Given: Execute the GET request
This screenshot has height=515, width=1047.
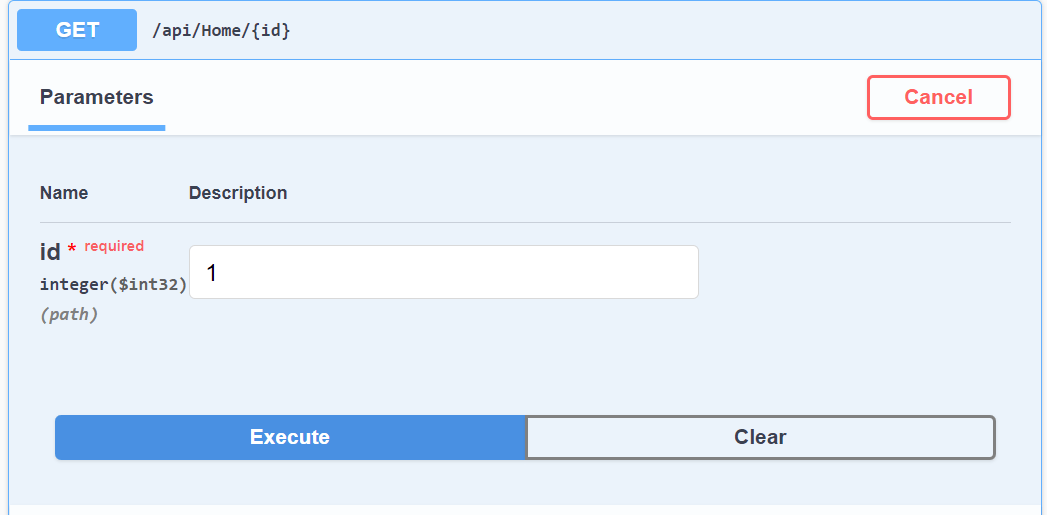Looking at the screenshot, I should tap(290, 438).
